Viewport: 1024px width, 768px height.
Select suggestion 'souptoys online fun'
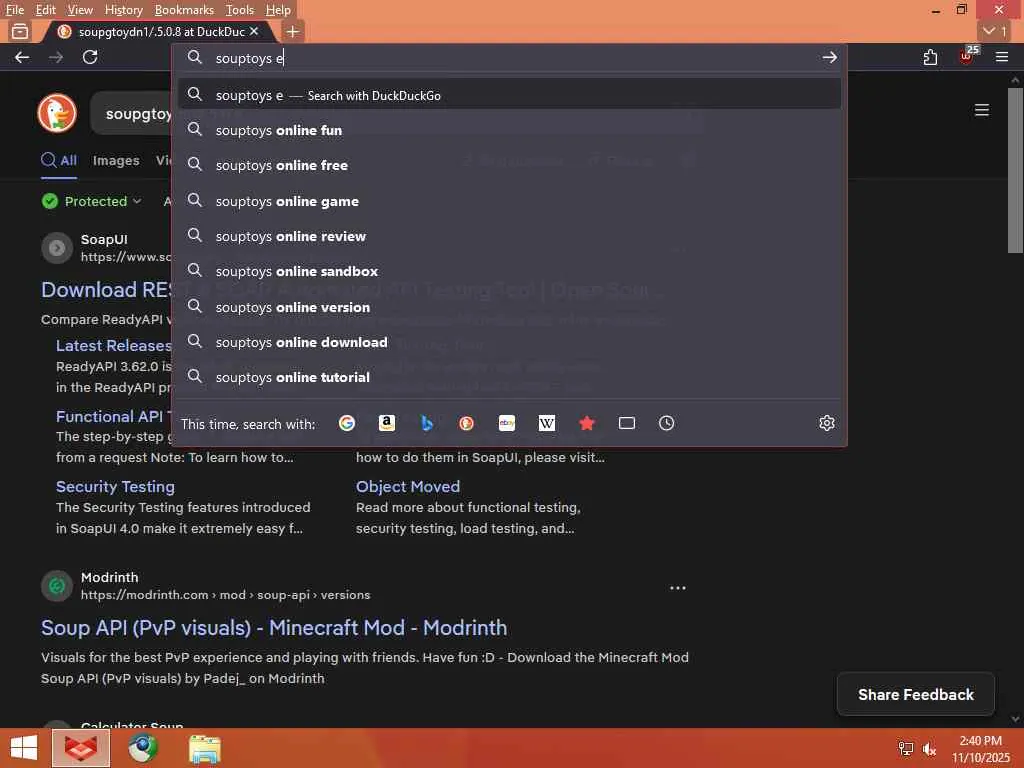click(509, 130)
